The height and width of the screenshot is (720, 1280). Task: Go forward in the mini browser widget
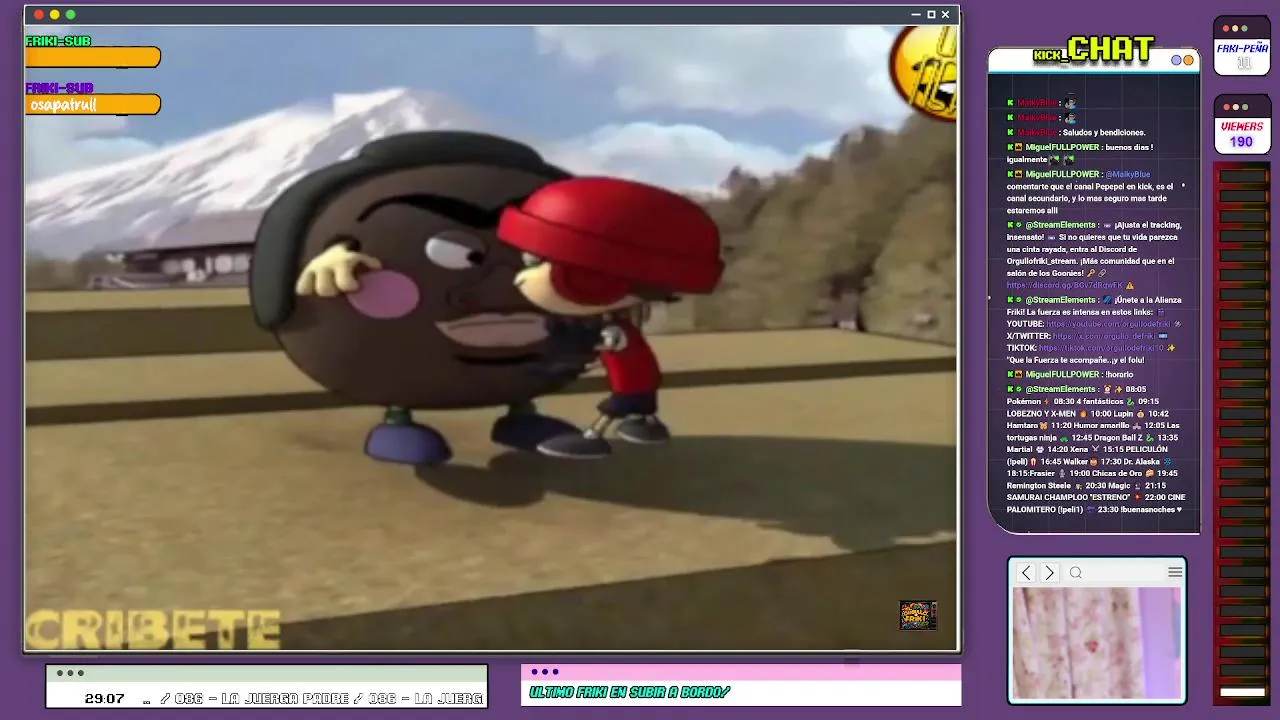click(x=1049, y=573)
